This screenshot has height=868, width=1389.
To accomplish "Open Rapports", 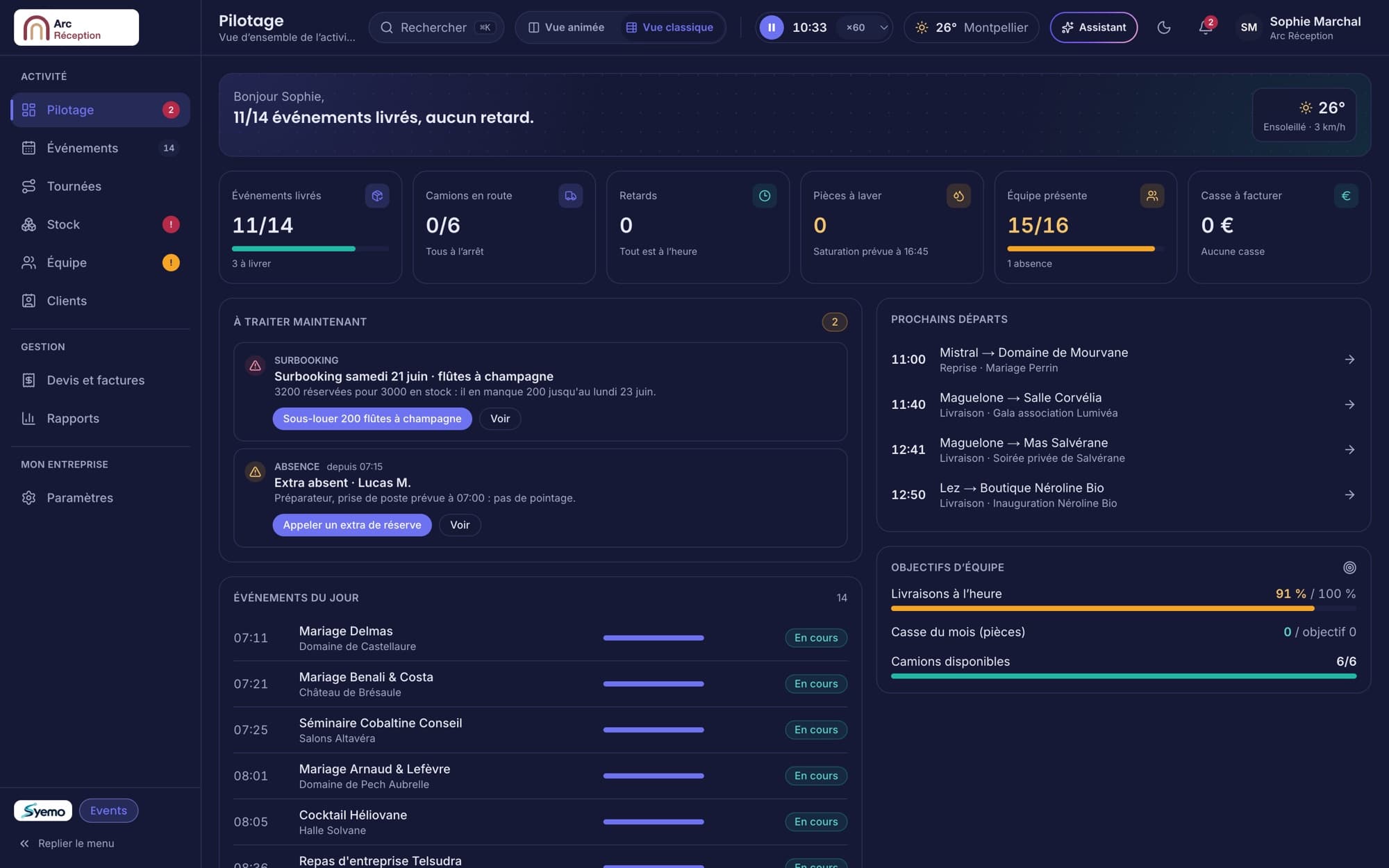I will pos(101,418).
